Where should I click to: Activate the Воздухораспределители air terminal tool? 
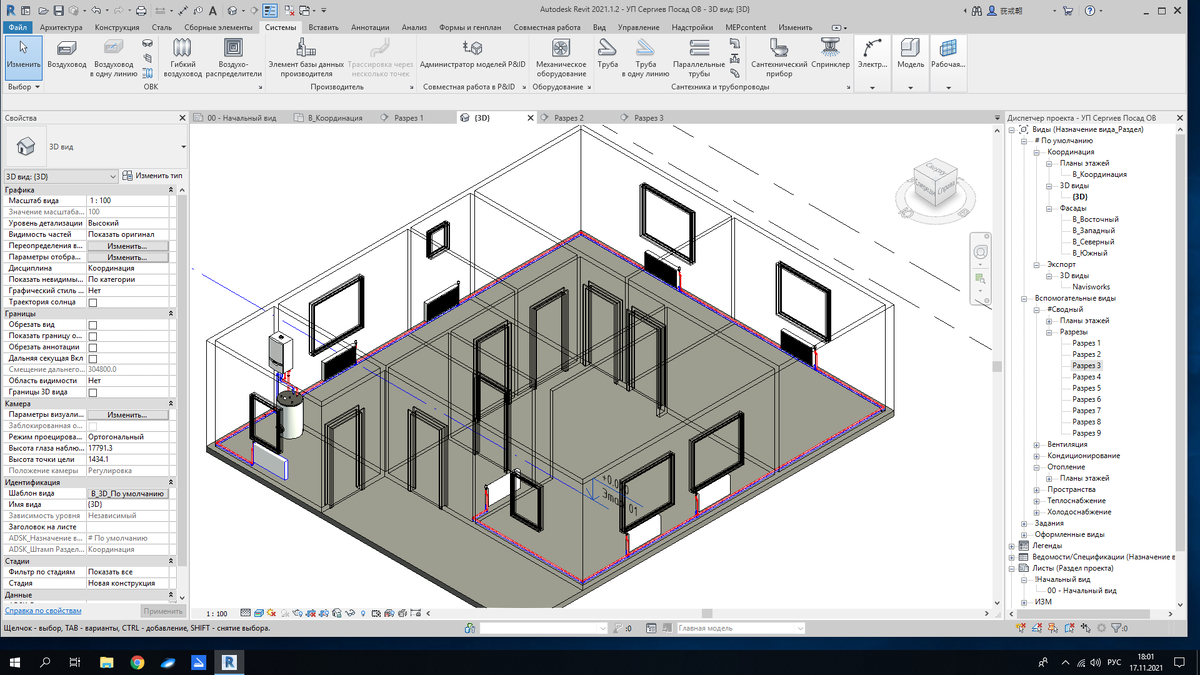tap(233, 56)
